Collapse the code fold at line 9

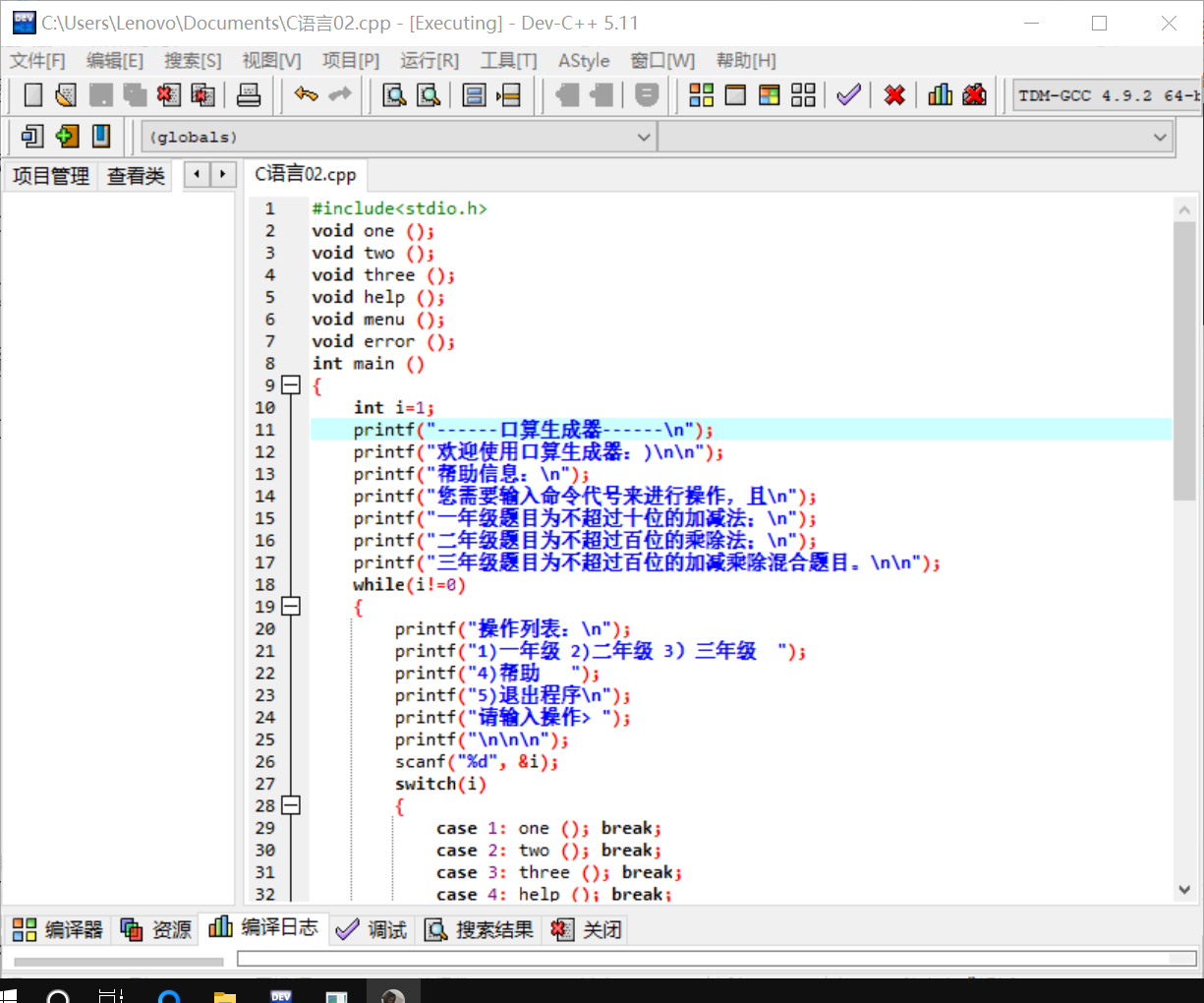point(291,385)
